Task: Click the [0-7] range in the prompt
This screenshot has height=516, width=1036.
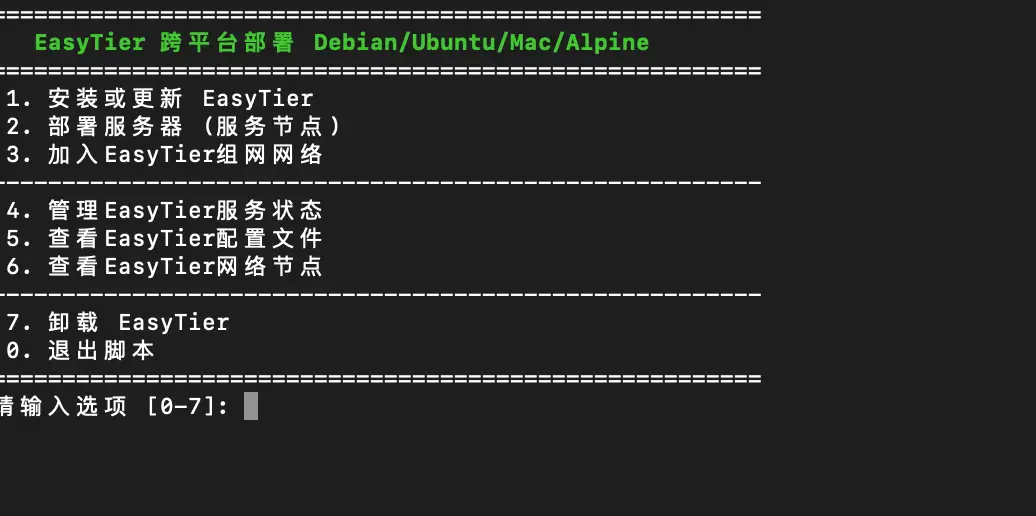Action: [x=186, y=406]
